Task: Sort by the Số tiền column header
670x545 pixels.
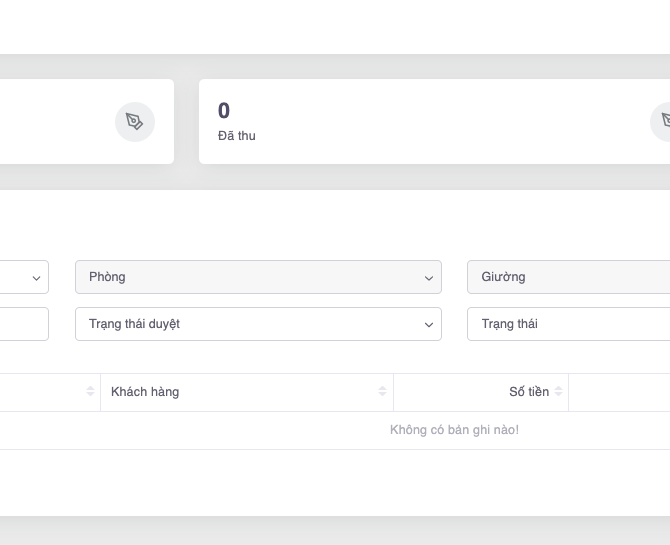Action: click(528, 392)
